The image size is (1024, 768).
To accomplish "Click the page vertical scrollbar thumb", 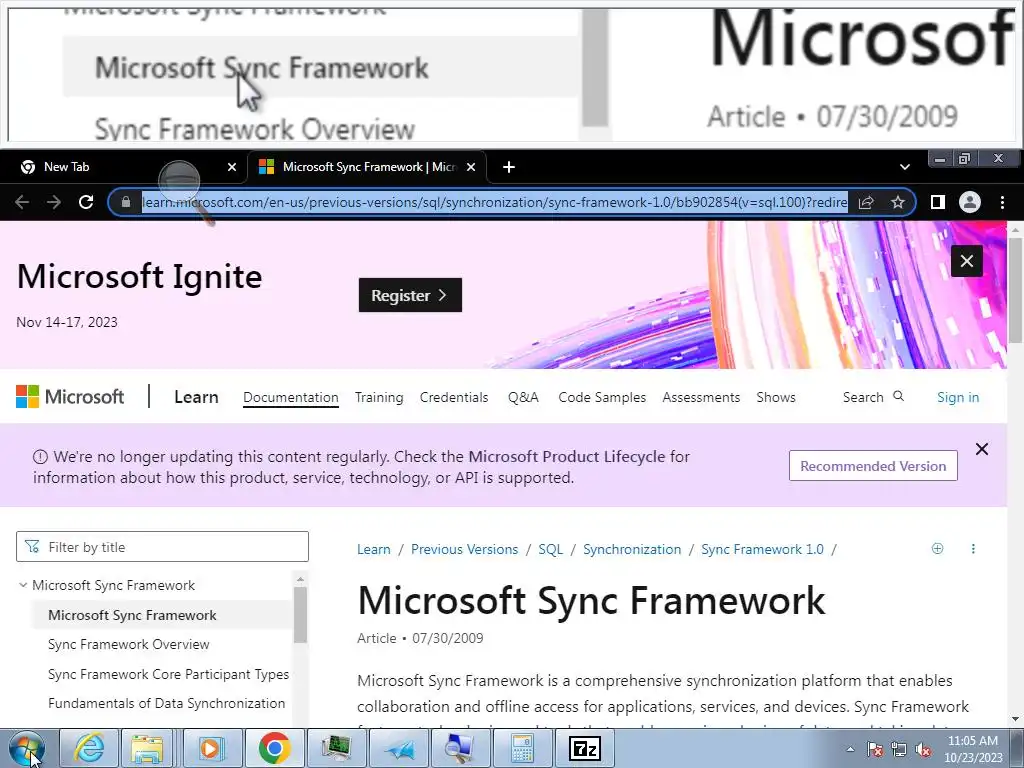I will point(1015,289).
